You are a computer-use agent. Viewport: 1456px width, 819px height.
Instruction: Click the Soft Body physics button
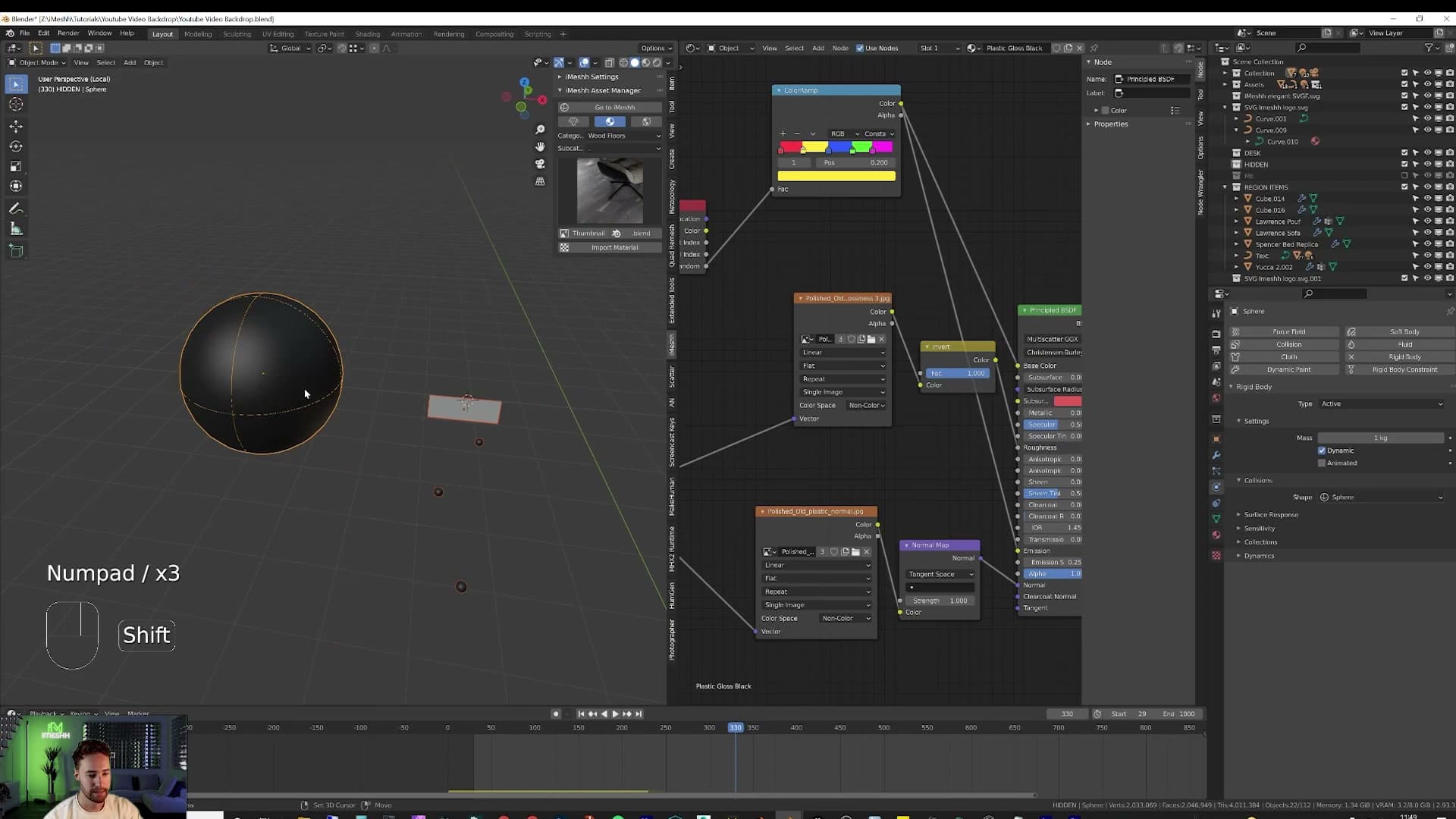point(1400,332)
